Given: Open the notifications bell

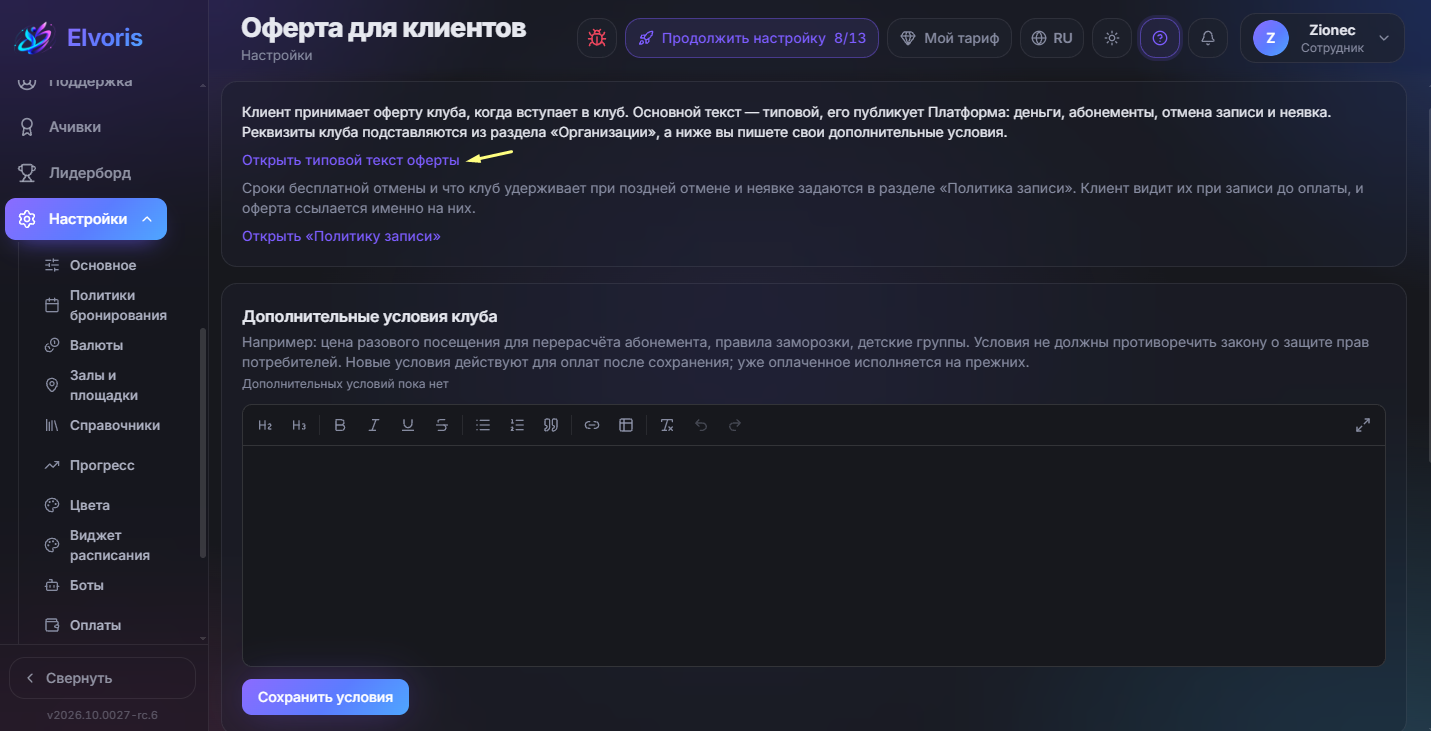Looking at the screenshot, I should (x=1208, y=38).
